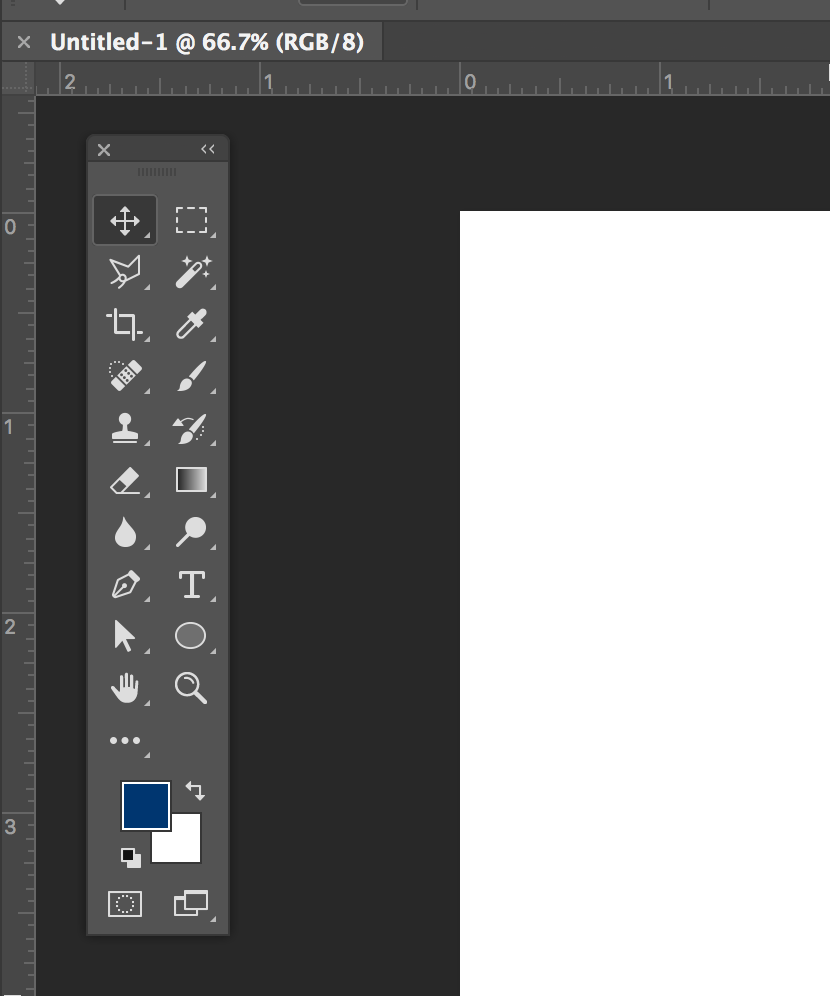Click the ruler origin corner box
This screenshot has height=996, width=830.
tap(18, 79)
